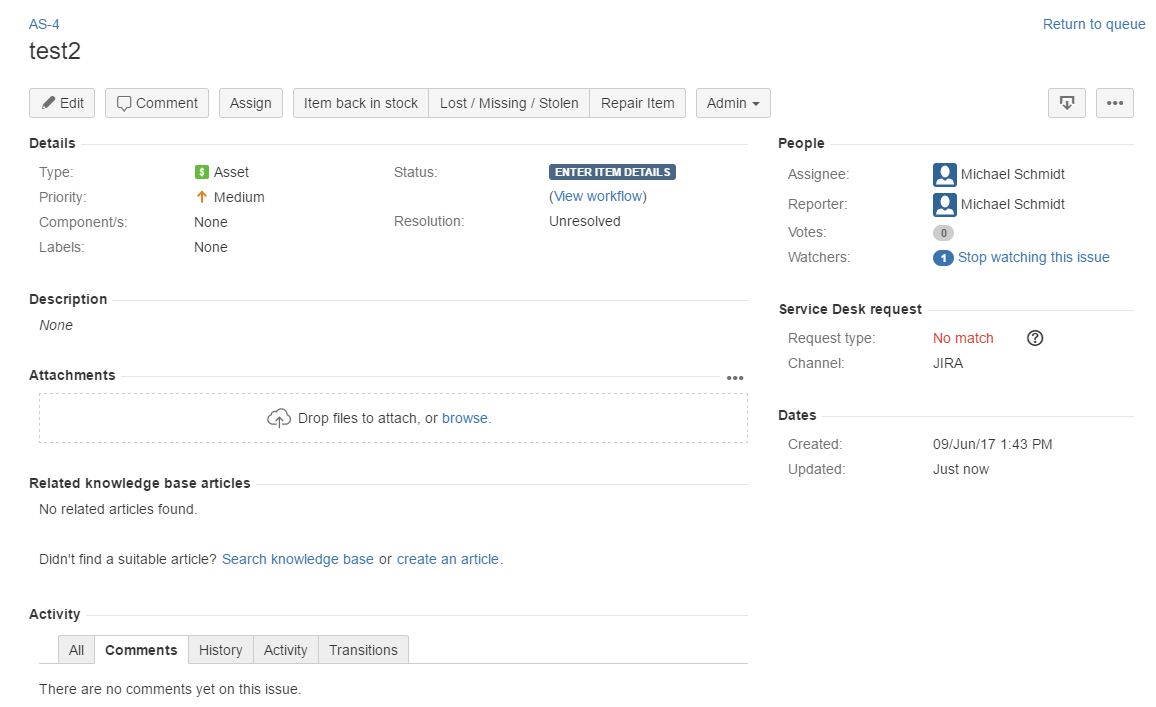Switch to the Transitions tab
Screen dimensions: 1156x707
(363, 650)
